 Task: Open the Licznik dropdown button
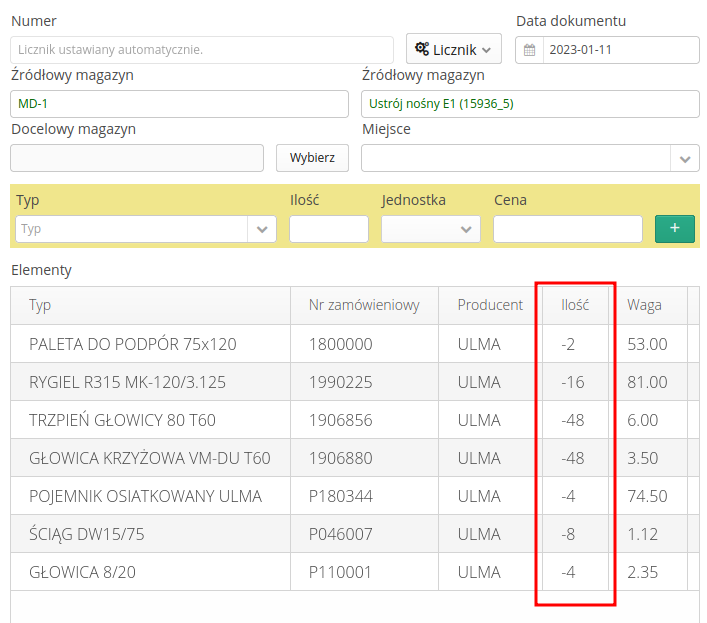[x=453, y=49]
